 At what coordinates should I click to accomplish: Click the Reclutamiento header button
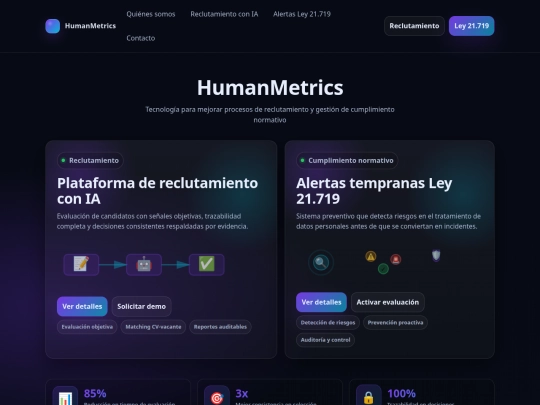(414, 26)
